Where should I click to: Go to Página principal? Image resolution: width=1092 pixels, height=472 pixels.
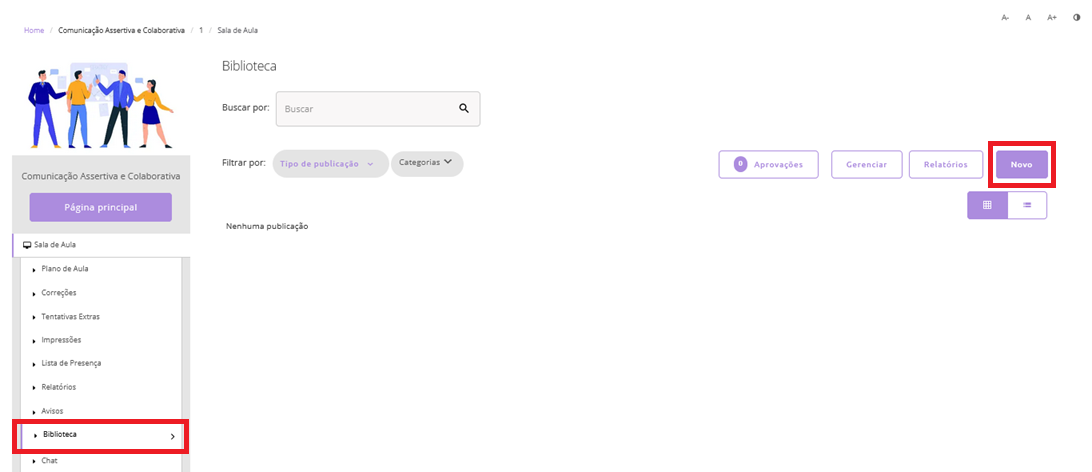(100, 207)
